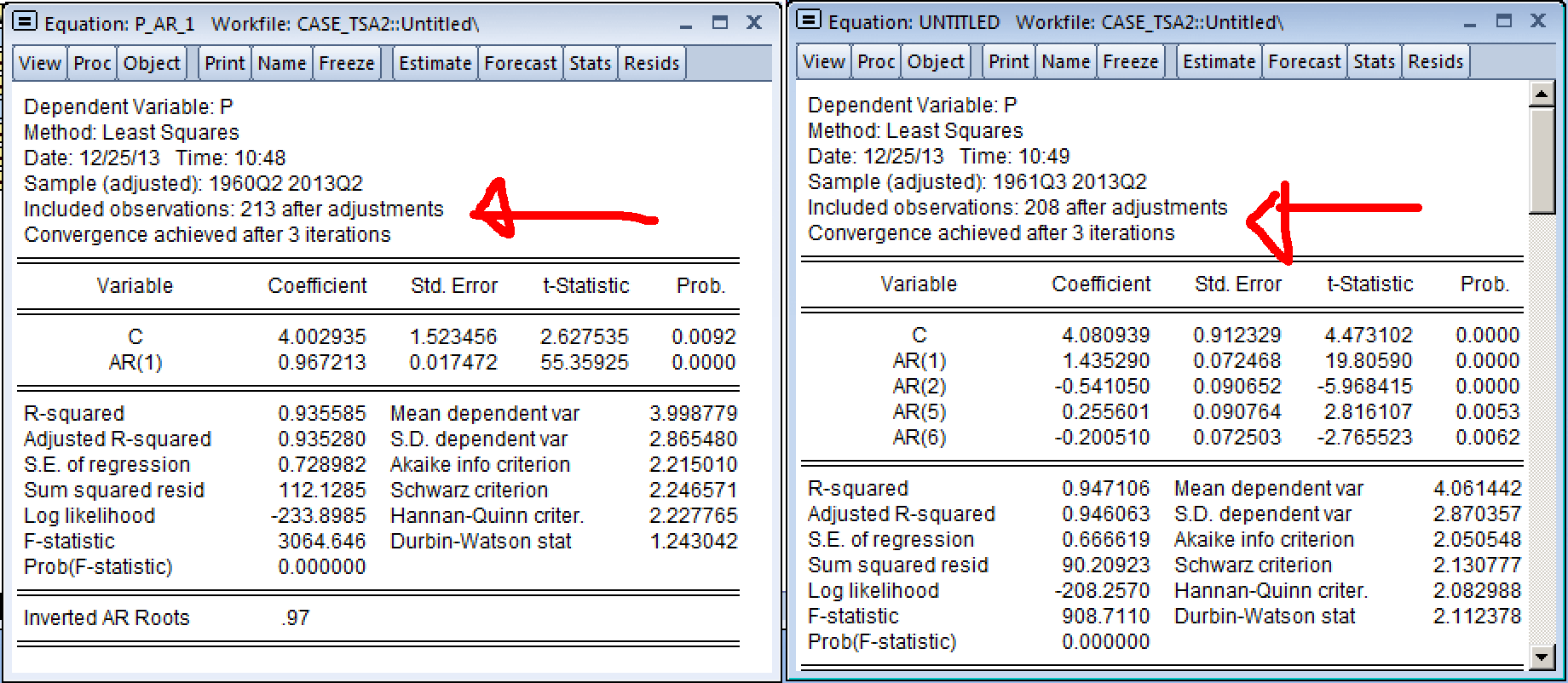Click scrollbar up arrow in UNTITLED window
Viewport: 1568px width, 683px height.
click(1542, 93)
